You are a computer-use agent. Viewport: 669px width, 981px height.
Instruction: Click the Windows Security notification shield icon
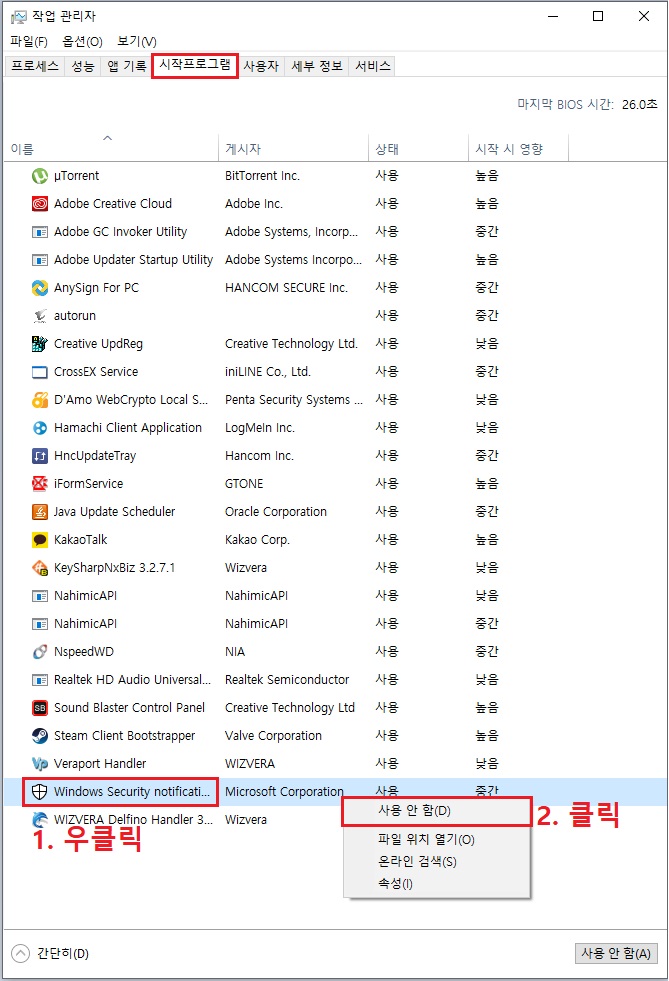[x=39, y=792]
